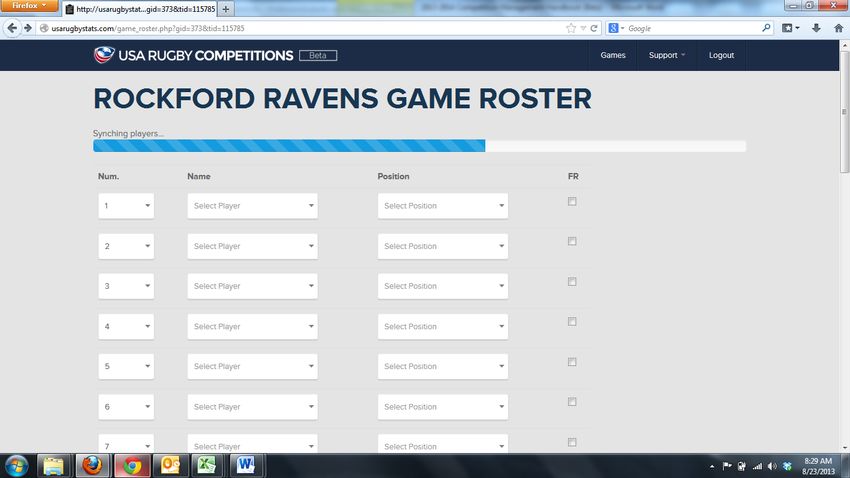Open the orange Firefox menu button
Image resolution: width=850 pixels, height=478 pixels.
point(29,5)
